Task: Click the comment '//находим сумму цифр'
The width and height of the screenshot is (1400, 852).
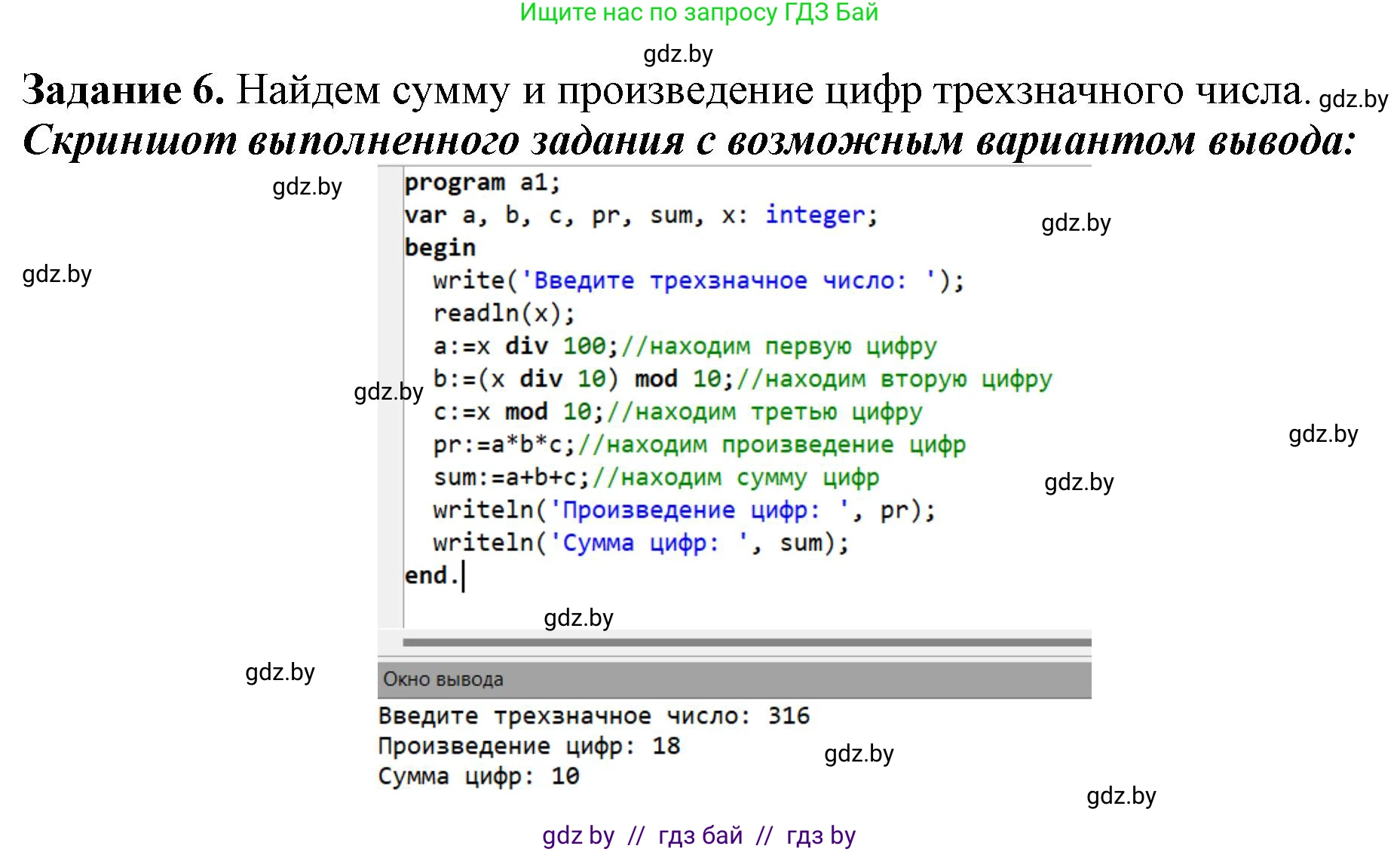Action: tap(735, 478)
